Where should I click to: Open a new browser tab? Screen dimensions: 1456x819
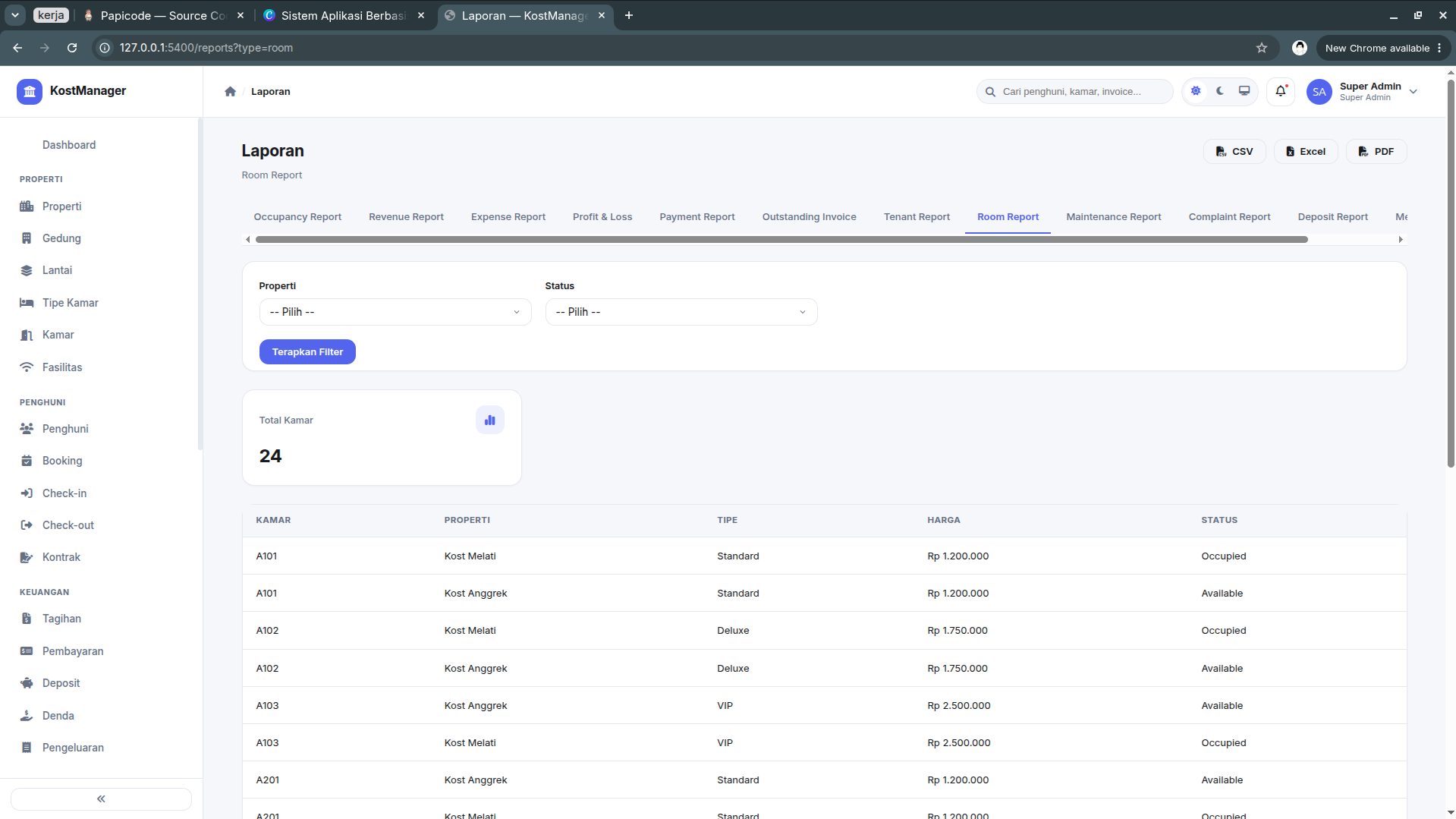[629, 15]
